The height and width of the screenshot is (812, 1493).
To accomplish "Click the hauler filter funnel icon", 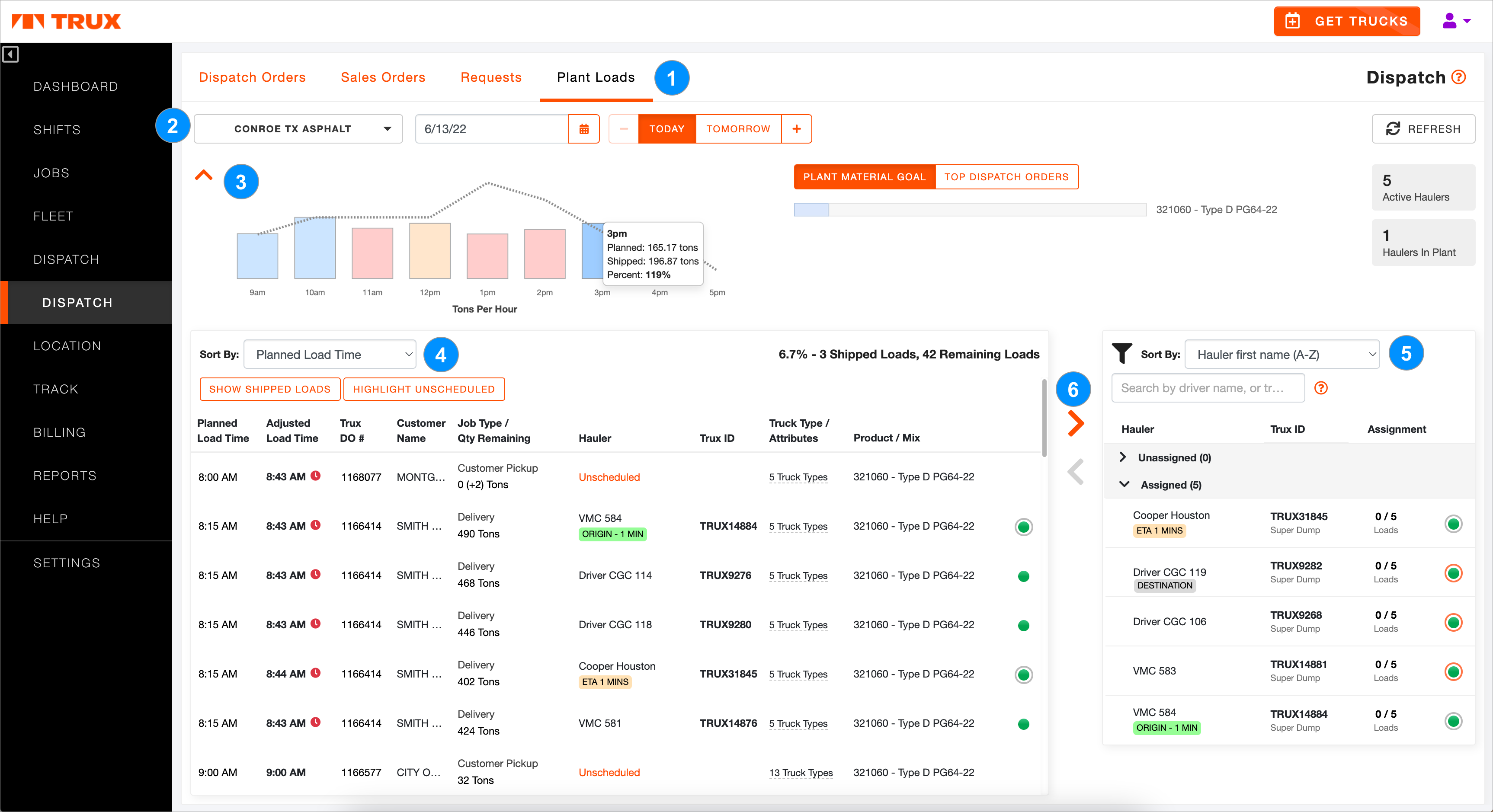I will coord(1121,354).
